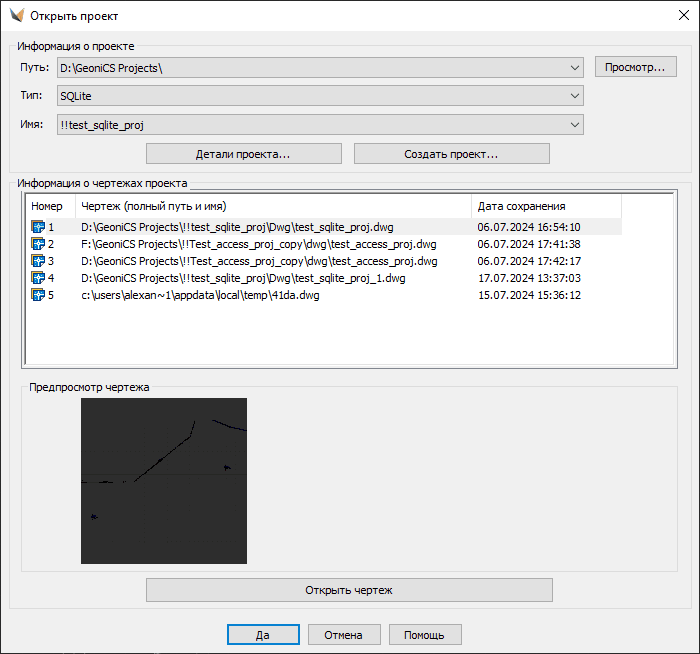
Task: Click the drawing preview thumbnail
Action: 164,481
